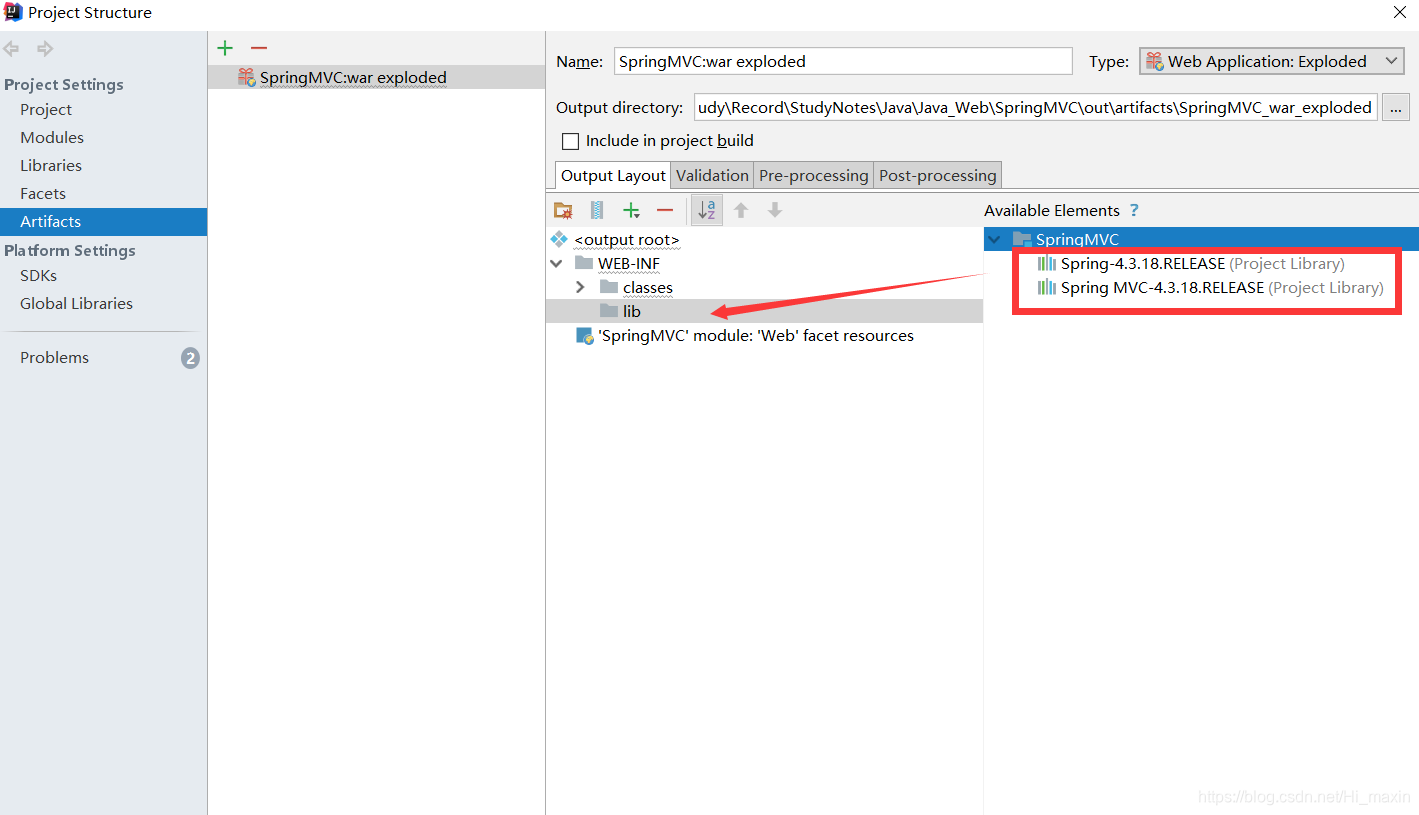Click the output root icon
The height and width of the screenshot is (815, 1419).
(559, 240)
